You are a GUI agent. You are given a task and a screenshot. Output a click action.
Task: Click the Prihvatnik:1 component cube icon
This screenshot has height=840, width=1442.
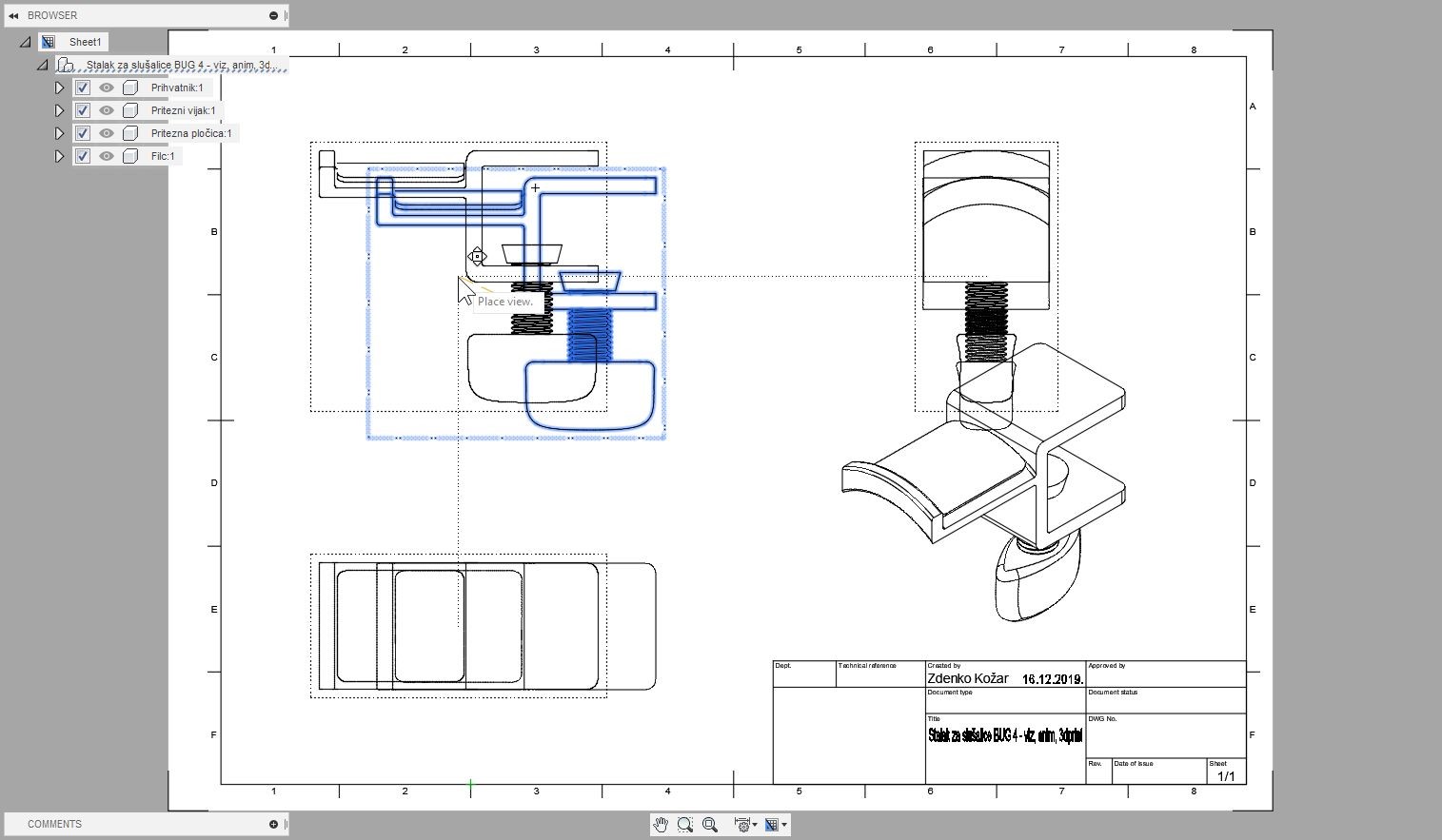tap(130, 88)
